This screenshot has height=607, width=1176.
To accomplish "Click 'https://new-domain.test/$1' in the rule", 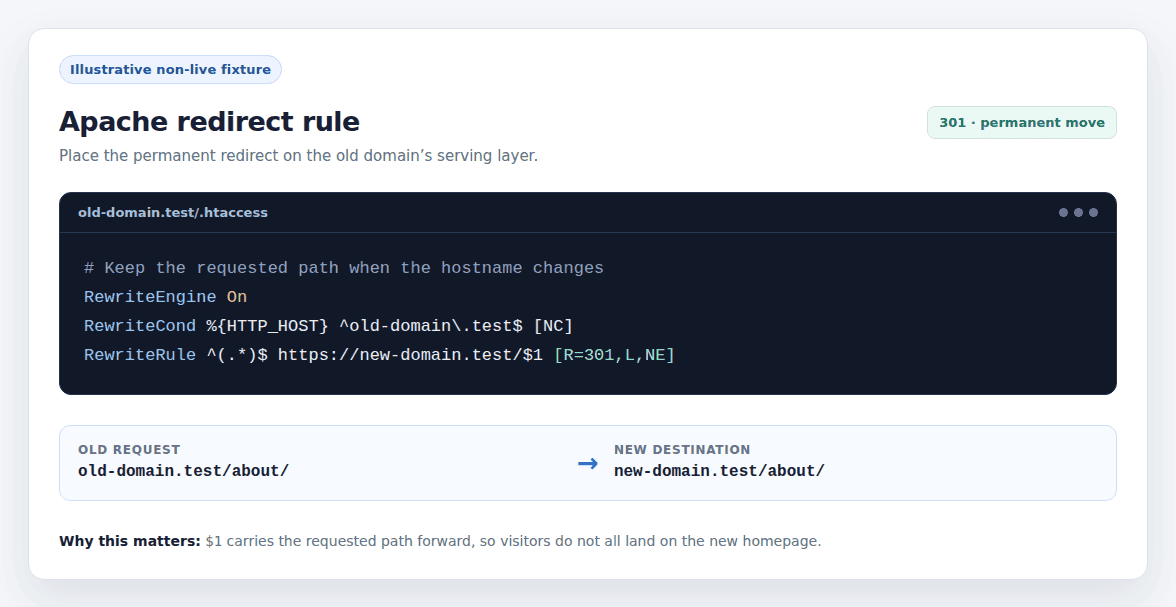I will pyautogui.click(x=410, y=355).
